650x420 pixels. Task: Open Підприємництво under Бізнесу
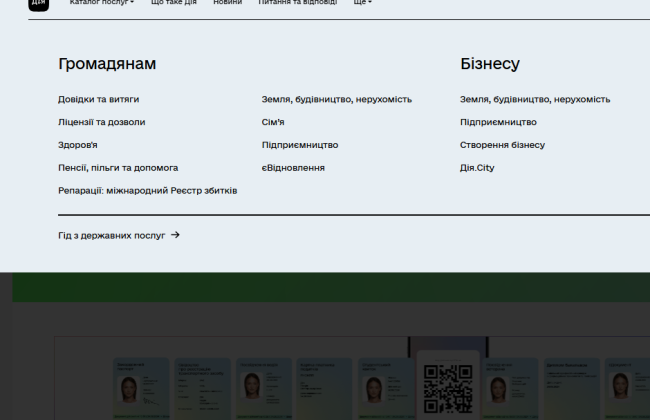[498, 122]
